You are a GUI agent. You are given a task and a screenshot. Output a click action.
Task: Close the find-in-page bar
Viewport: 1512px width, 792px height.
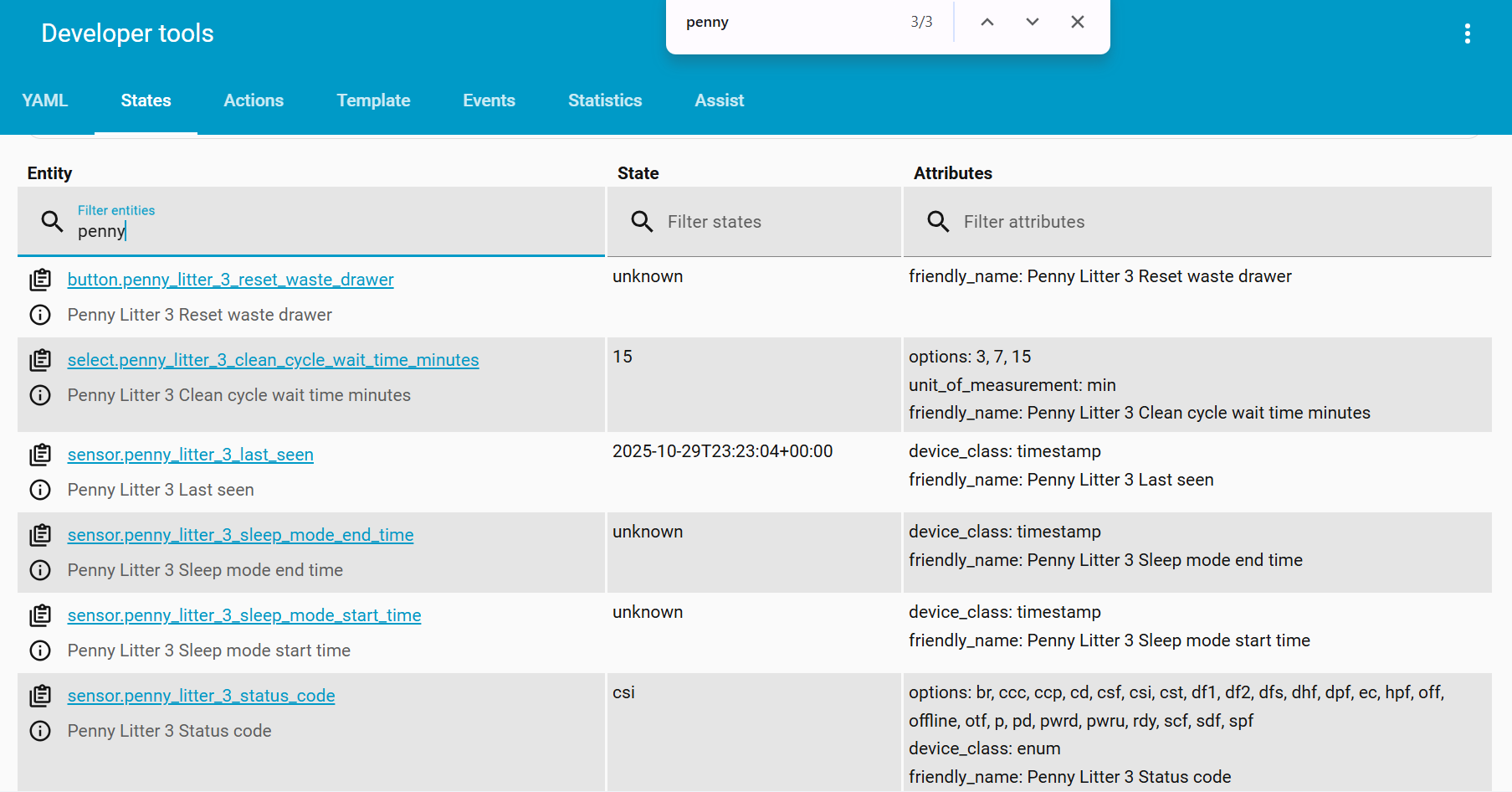1078,23
